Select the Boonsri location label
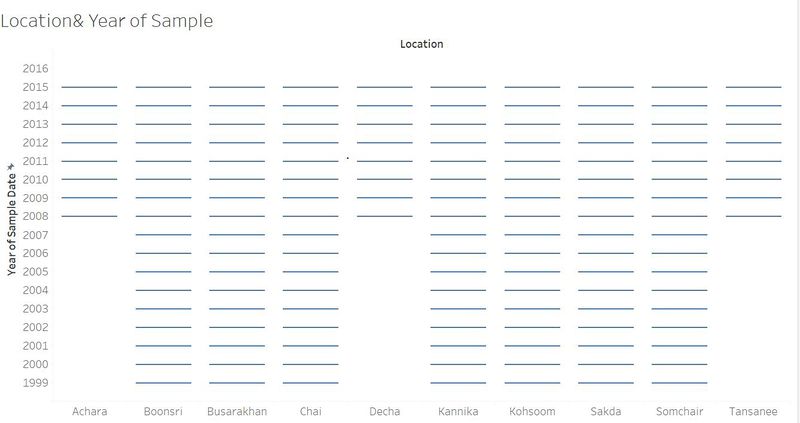The height and width of the screenshot is (423, 800). (x=163, y=411)
